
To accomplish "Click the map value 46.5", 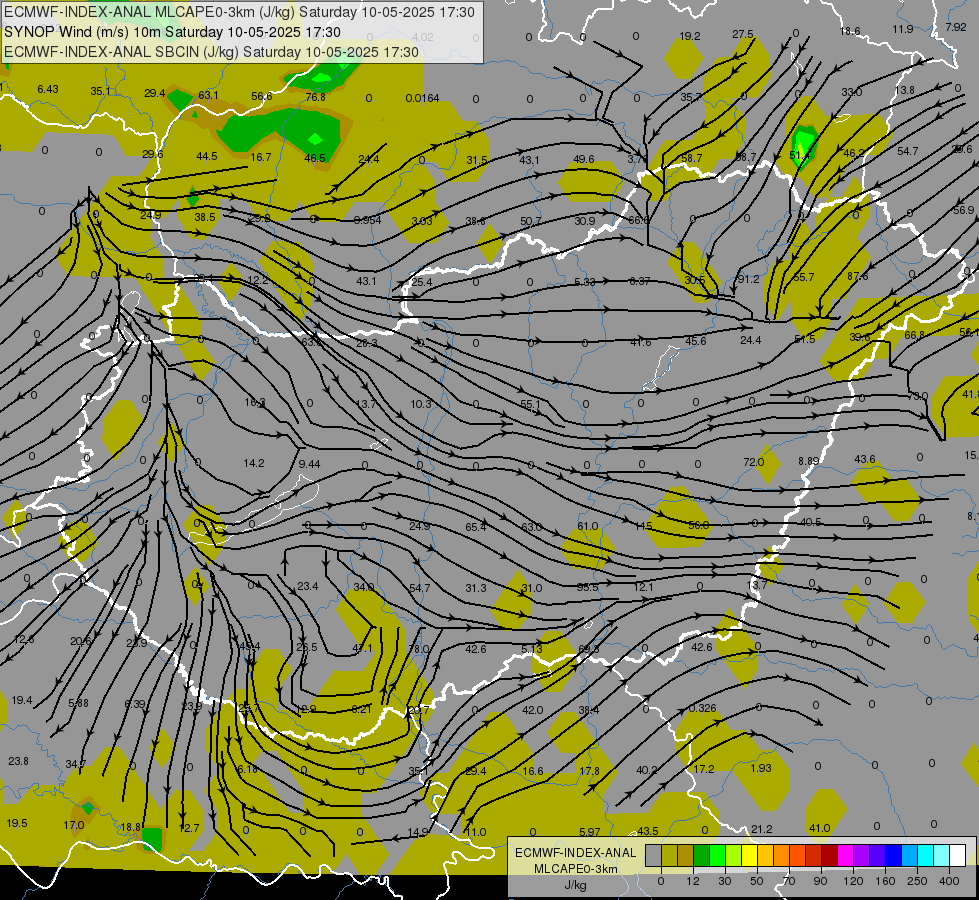I will click(x=315, y=157).
